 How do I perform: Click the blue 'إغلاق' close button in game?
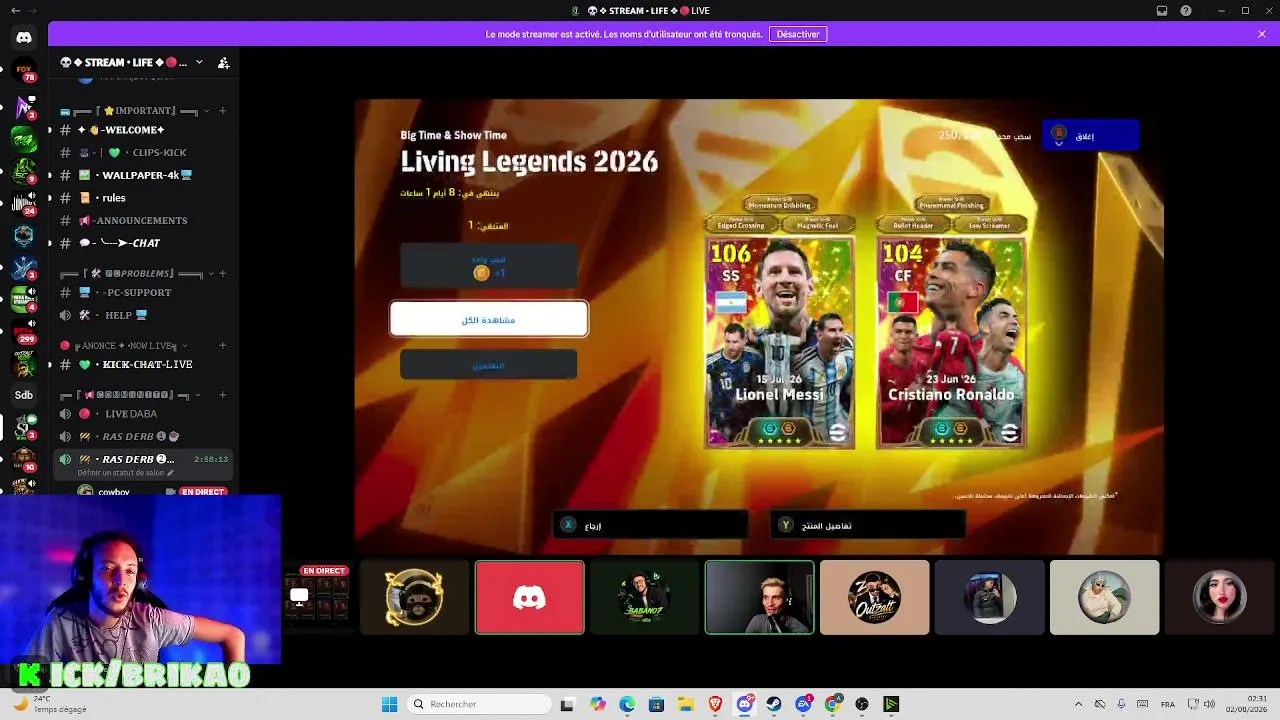tap(1090, 135)
